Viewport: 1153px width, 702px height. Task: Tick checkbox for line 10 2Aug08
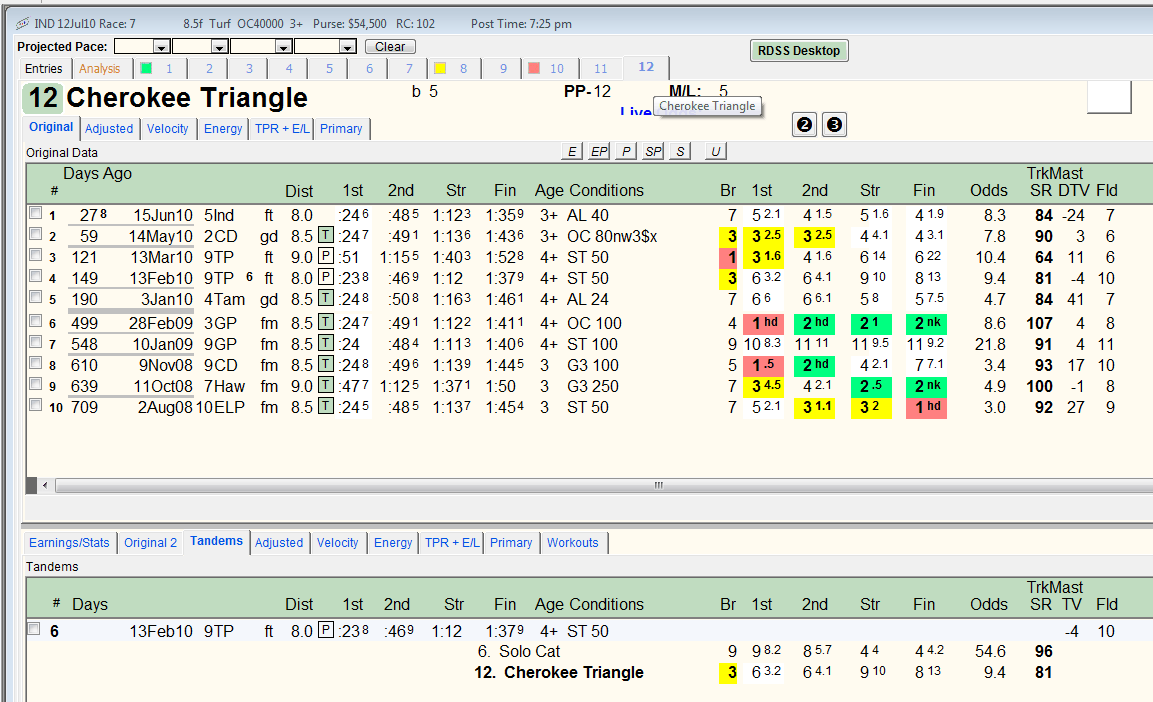click(x=35, y=405)
